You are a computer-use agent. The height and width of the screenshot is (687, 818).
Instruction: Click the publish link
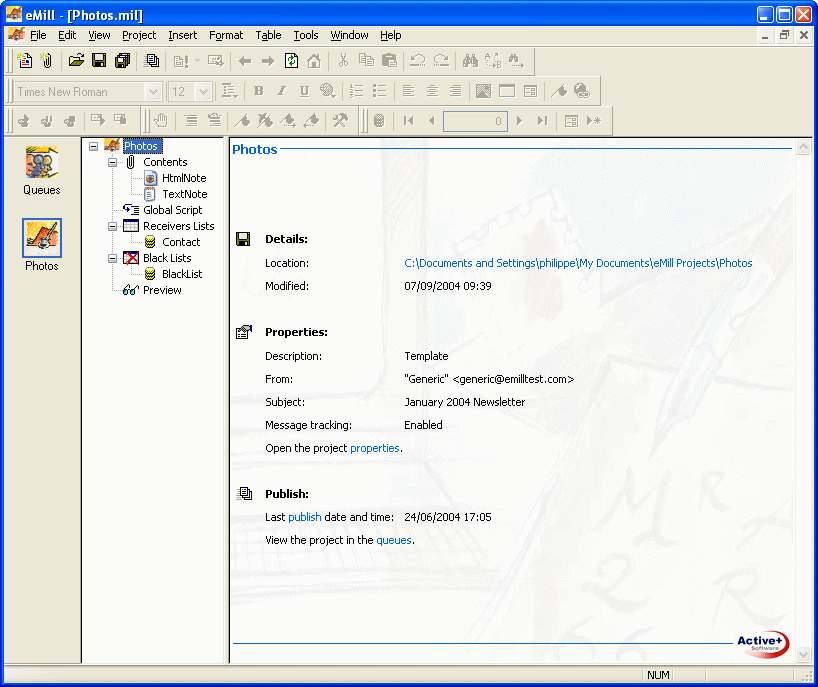pos(305,517)
